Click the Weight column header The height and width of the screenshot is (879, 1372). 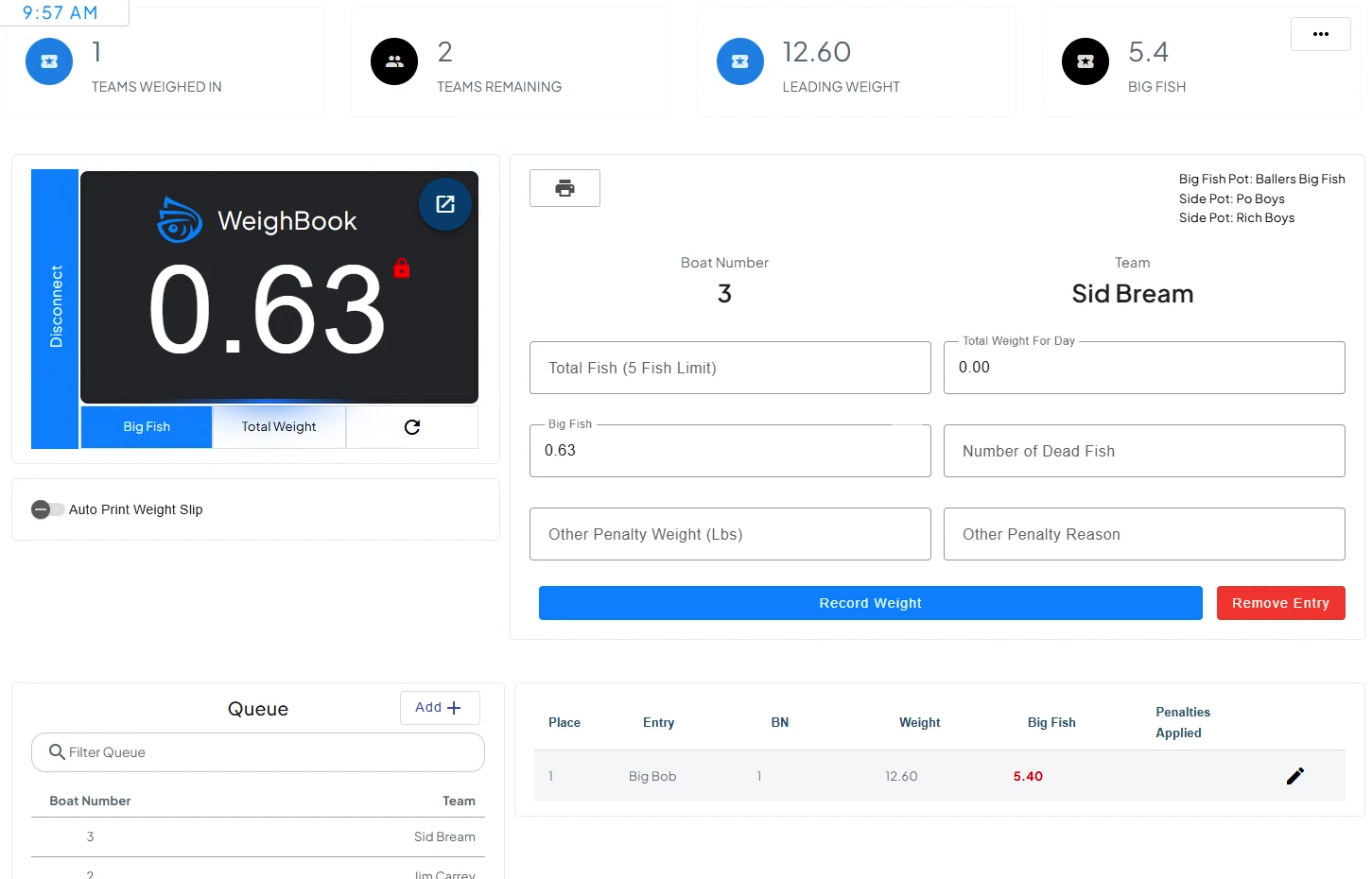click(920, 722)
